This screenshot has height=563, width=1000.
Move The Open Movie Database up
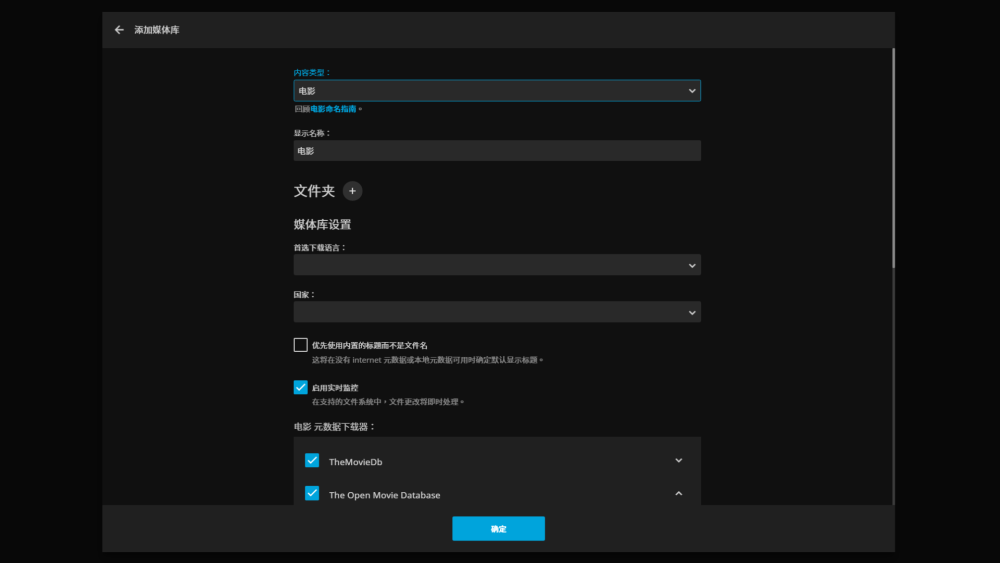[x=678, y=494]
